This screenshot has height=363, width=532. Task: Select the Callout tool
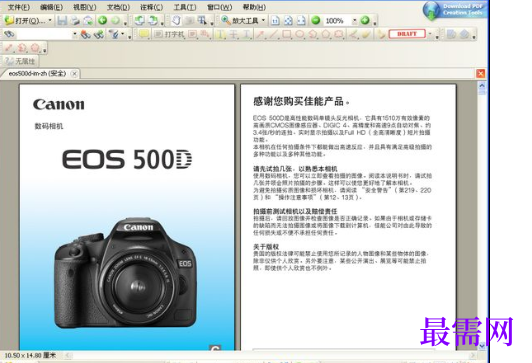pos(205,34)
